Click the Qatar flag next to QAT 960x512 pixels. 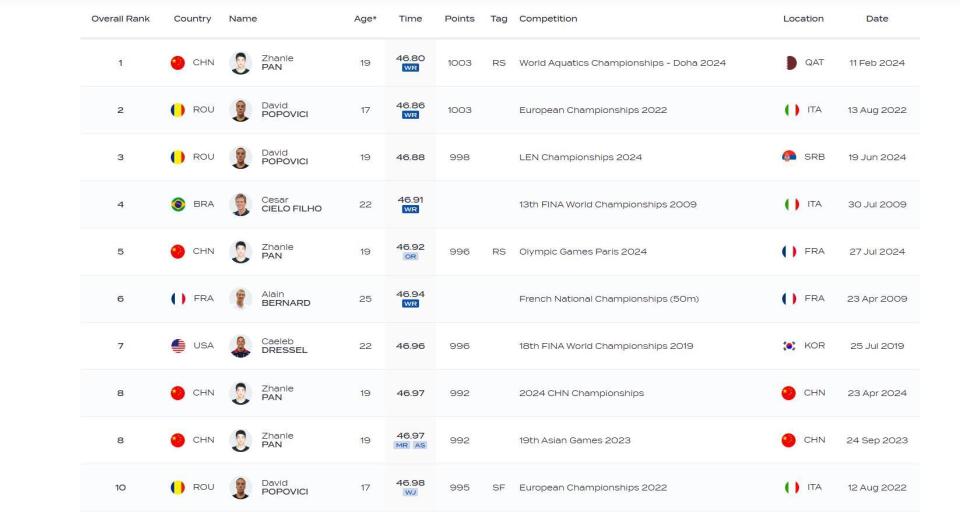click(x=791, y=63)
